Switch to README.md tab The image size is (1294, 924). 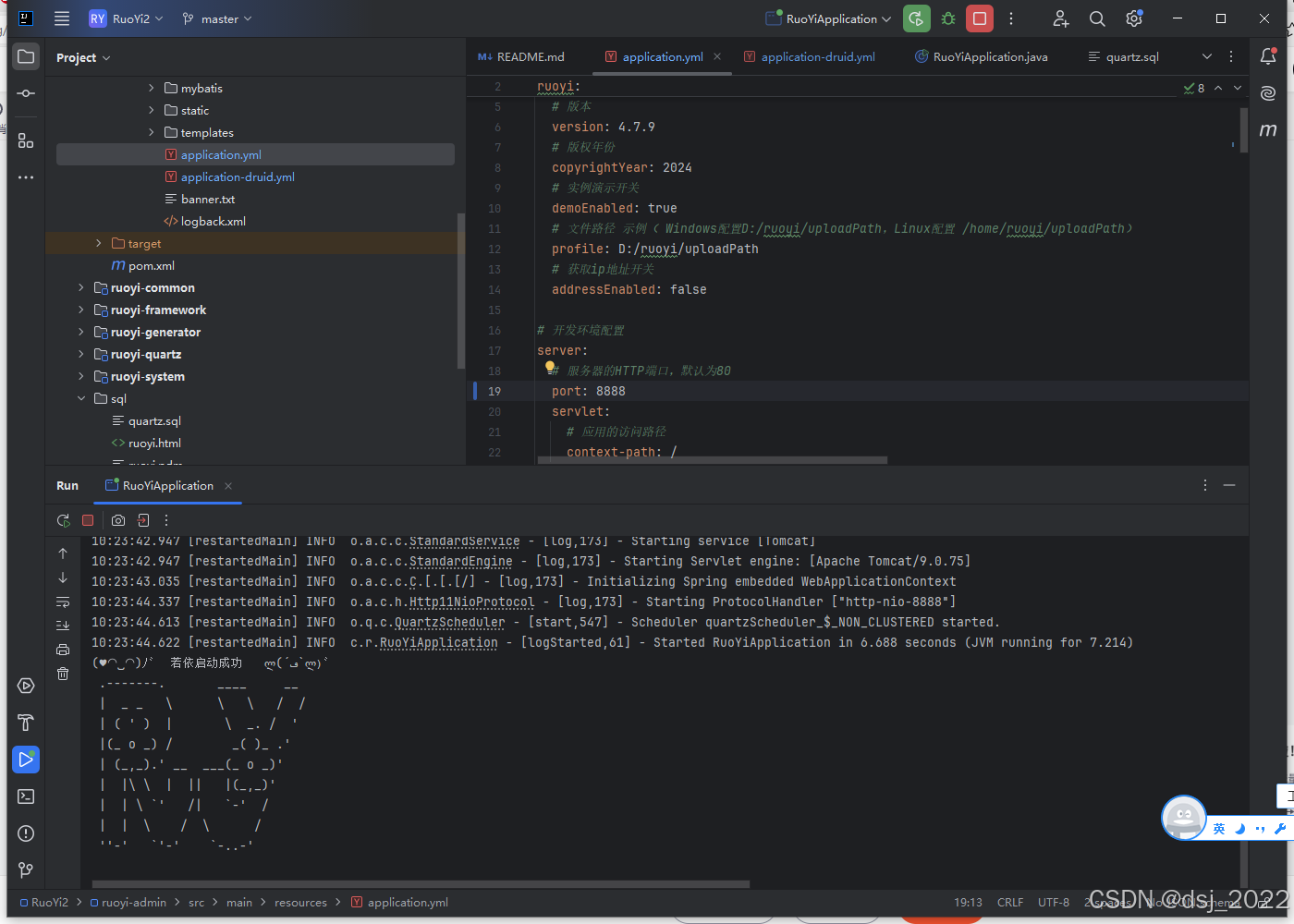(x=521, y=56)
